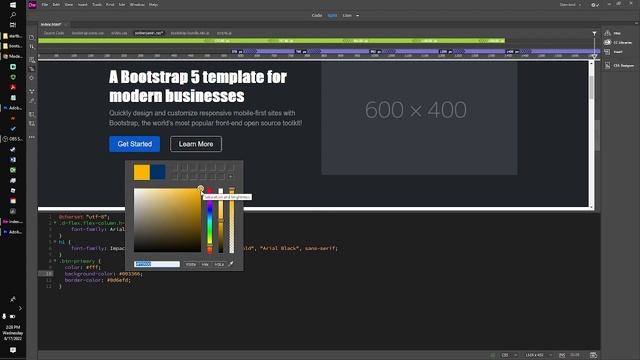Click the related files filter icon
Screen dimensions: 640x360
tap(594, 33)
